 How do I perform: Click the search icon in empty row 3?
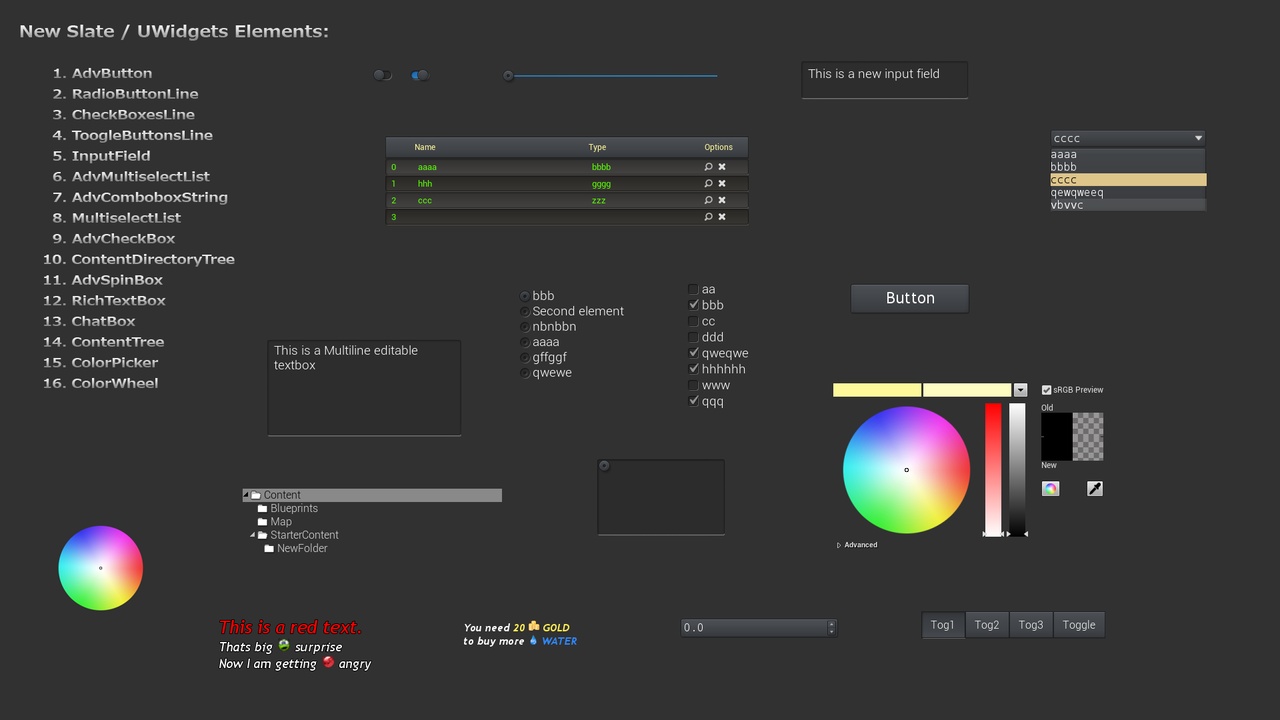(x=708, y=217)
